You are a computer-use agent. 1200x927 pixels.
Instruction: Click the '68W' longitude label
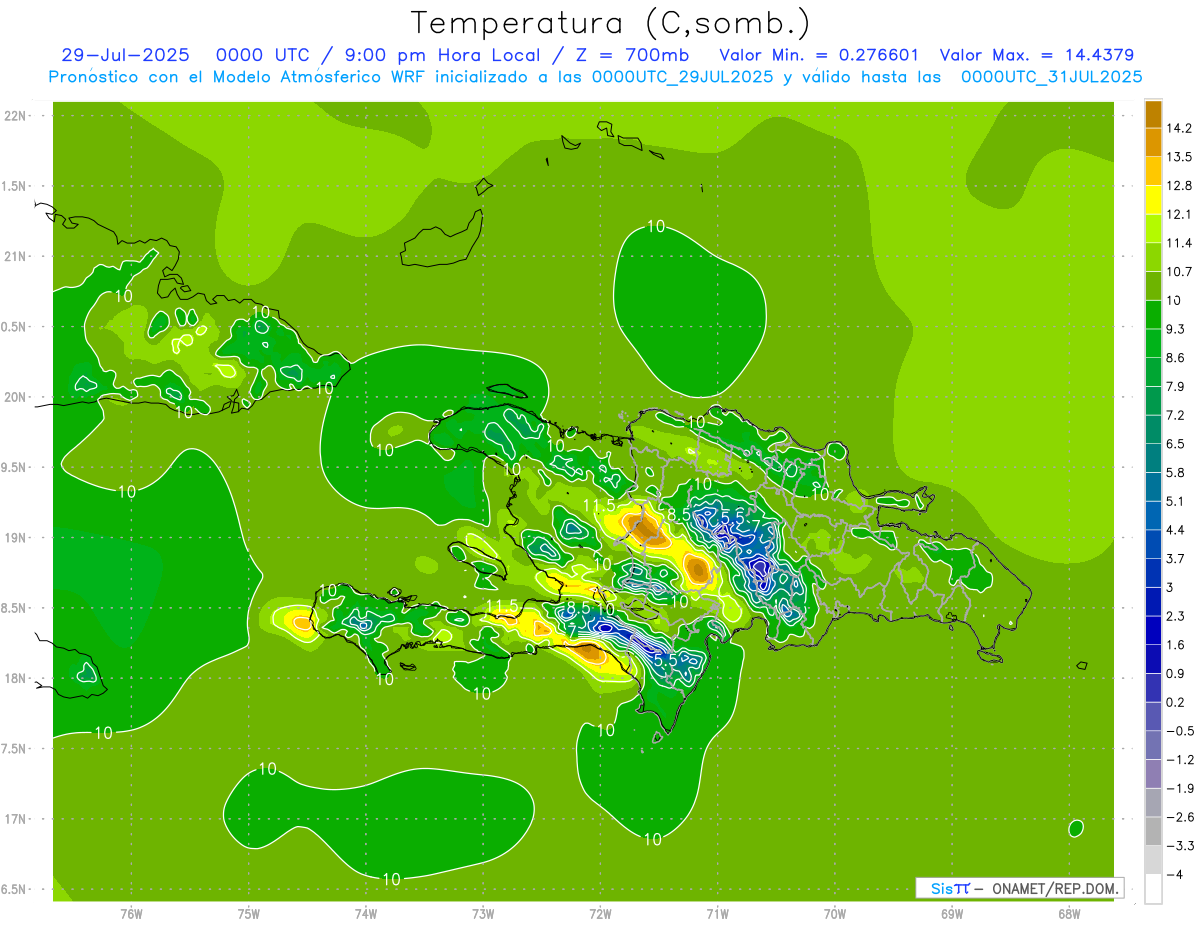(x=1069, y=913)
